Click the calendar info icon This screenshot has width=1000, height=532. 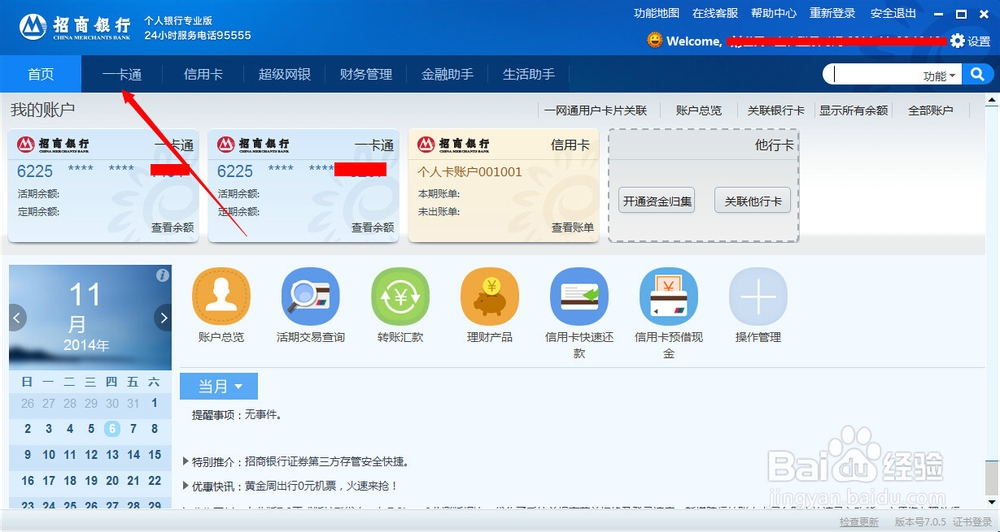[163, 275]
